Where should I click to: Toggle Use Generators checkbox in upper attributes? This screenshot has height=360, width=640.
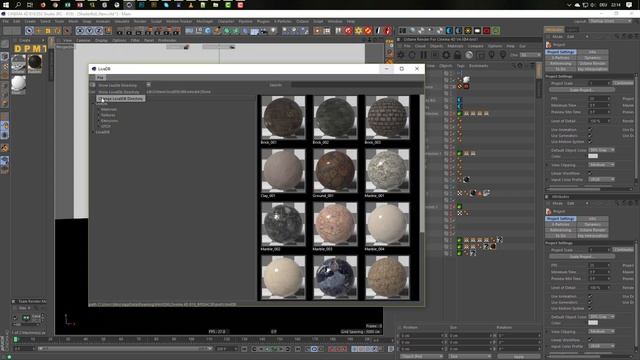[x=590, y=136]
